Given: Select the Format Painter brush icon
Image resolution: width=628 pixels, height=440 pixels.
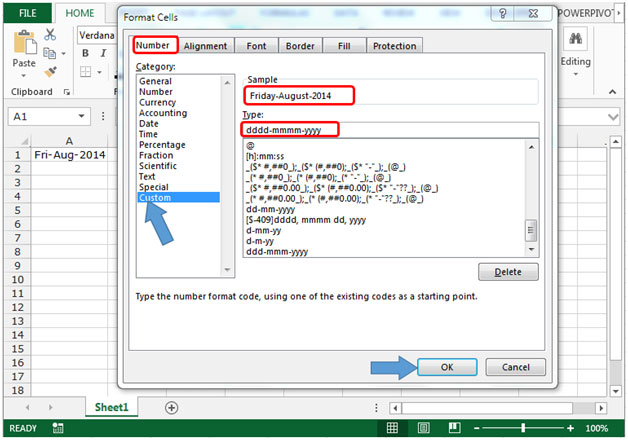Looking at the screenshot, I should point(50,72).
